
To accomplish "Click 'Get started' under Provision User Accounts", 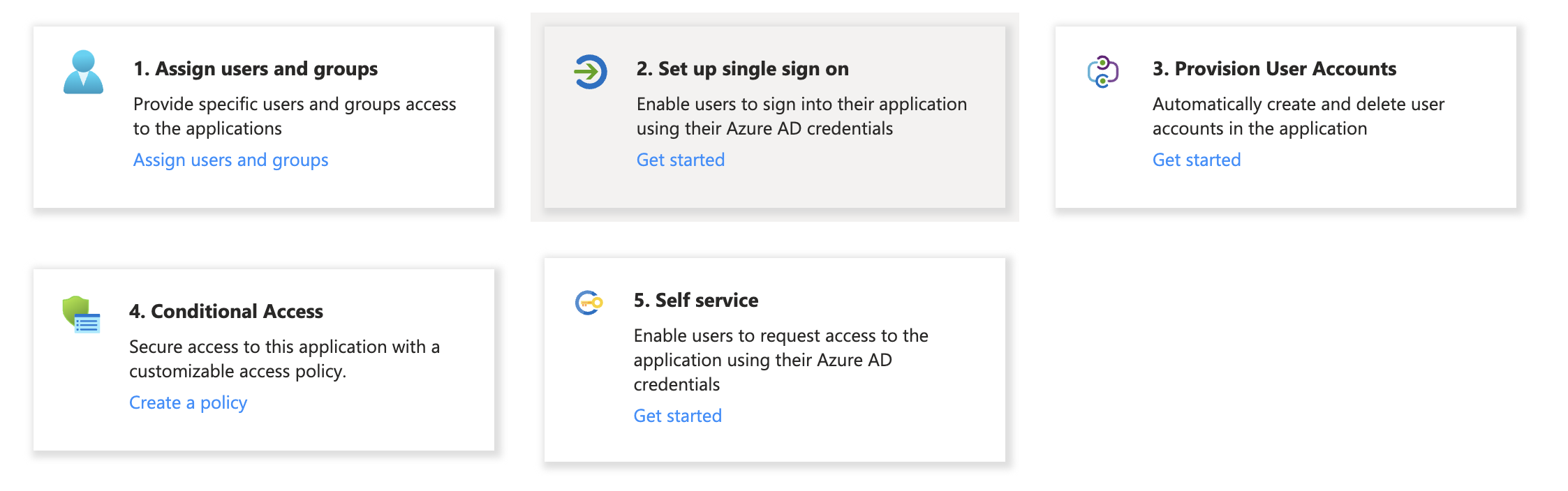I will click(x=1197, y=160).
